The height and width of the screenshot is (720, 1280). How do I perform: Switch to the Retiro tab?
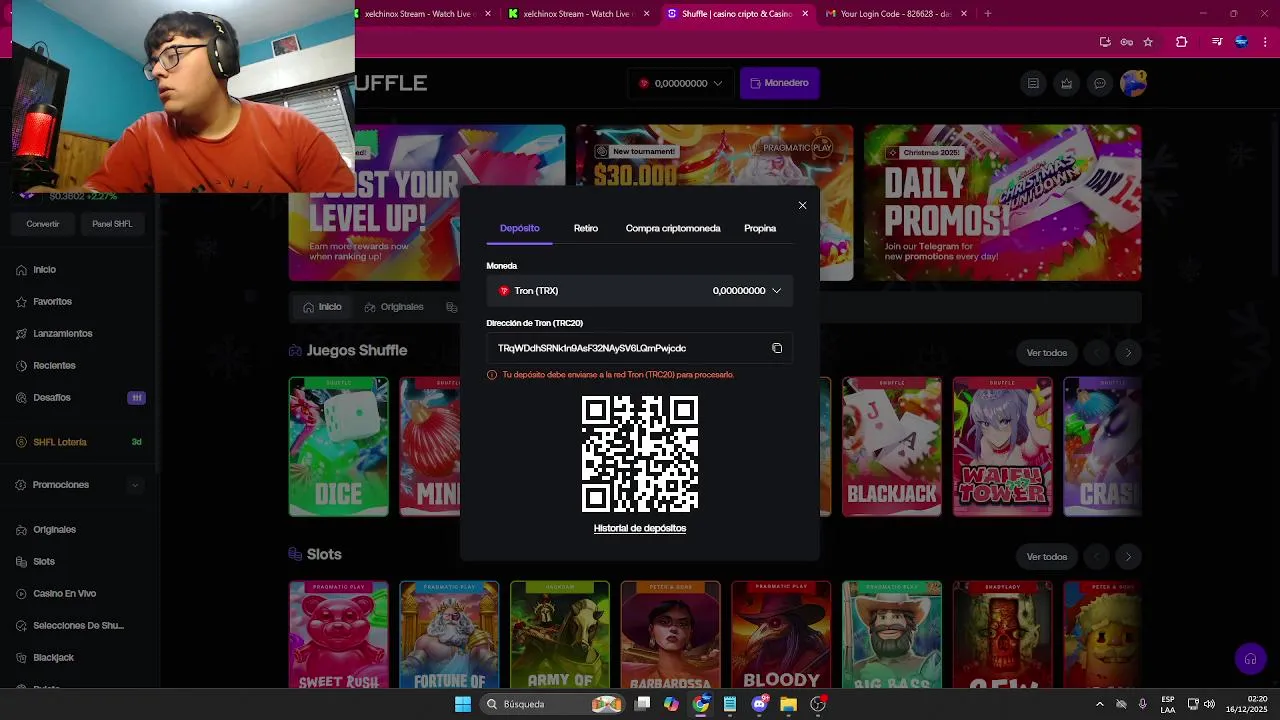click(x=586, y=228)
